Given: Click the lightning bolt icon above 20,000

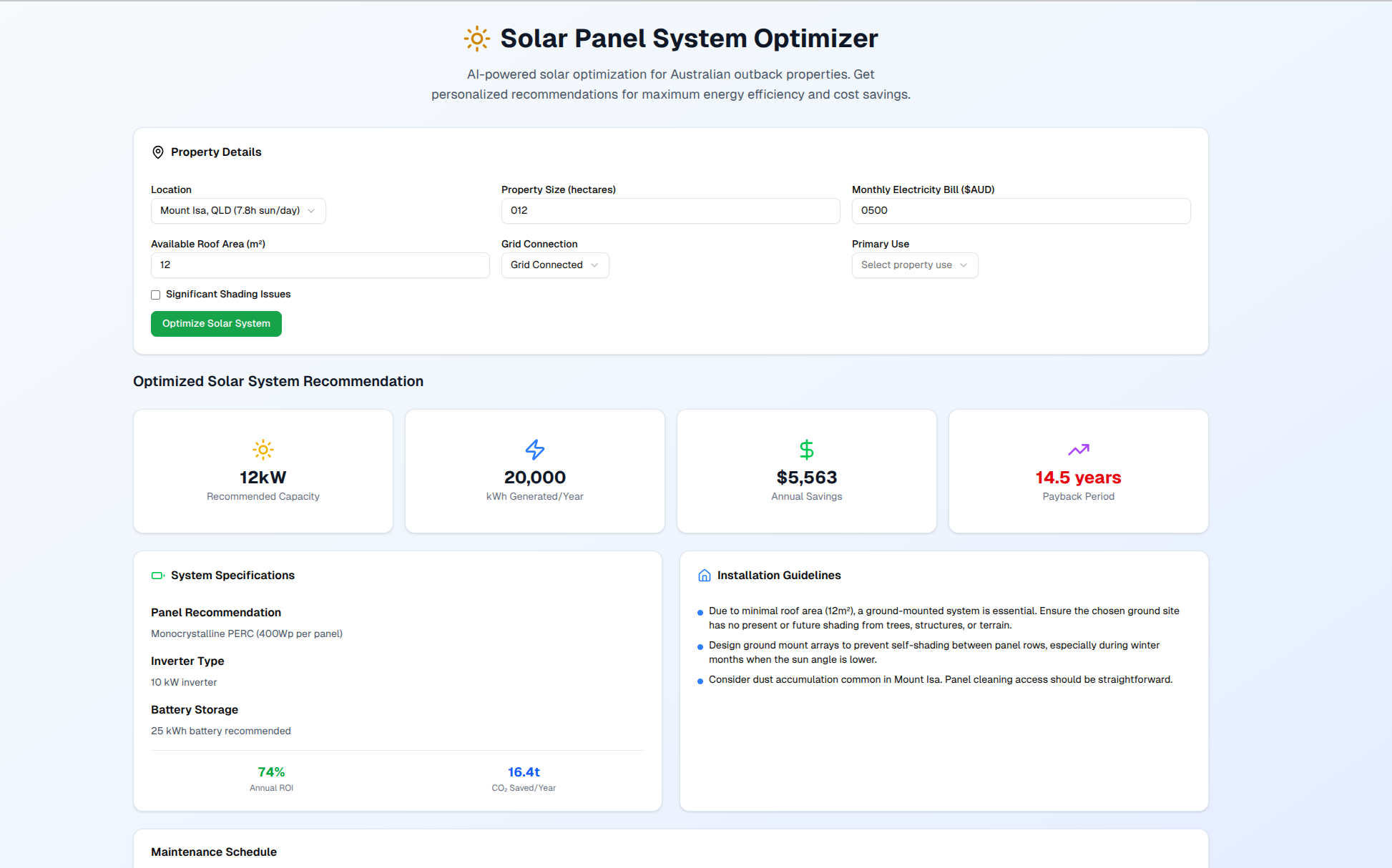Looking at the screenshot, I should coord(535,450).
